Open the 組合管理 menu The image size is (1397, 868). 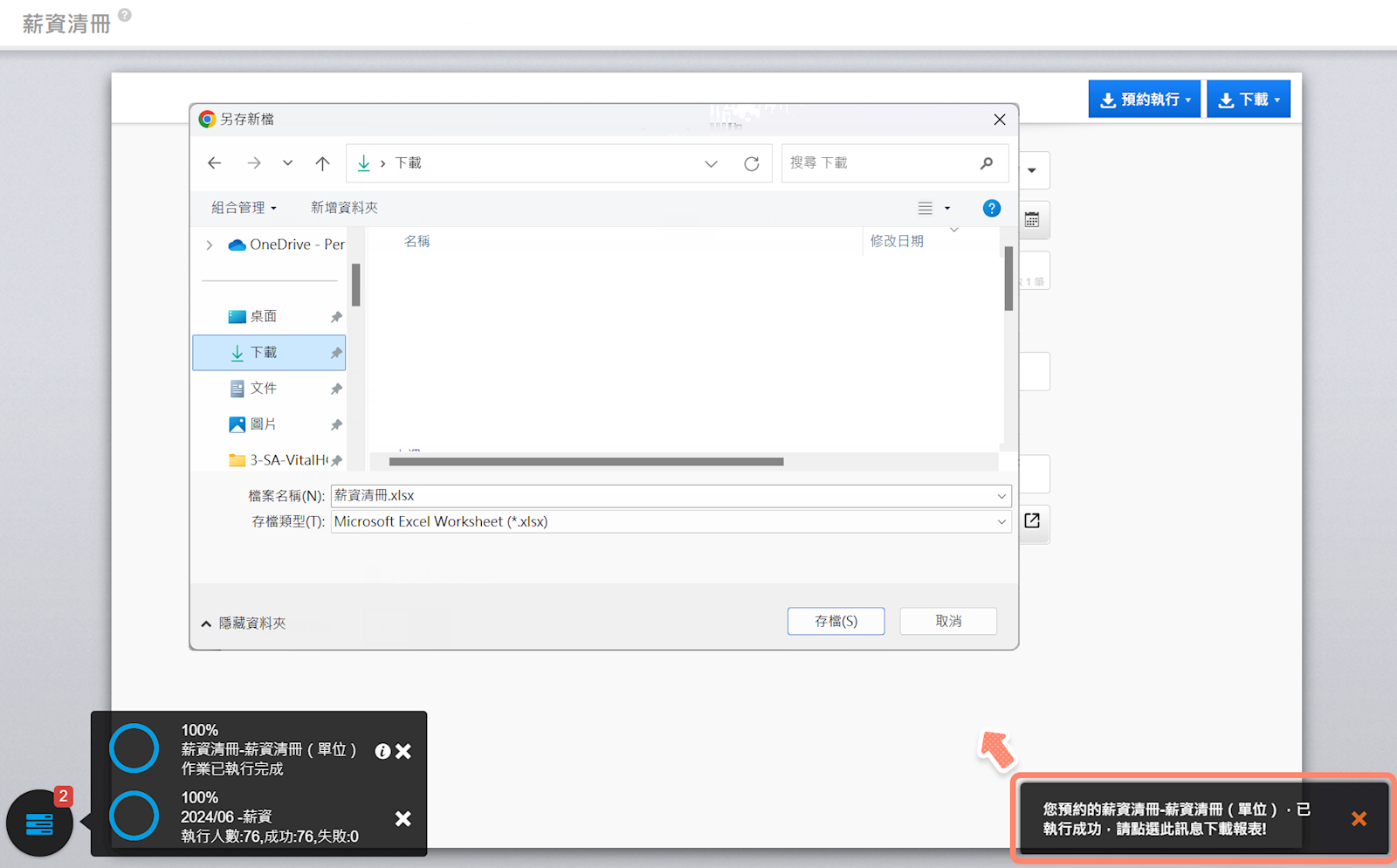tap(244, 208)
